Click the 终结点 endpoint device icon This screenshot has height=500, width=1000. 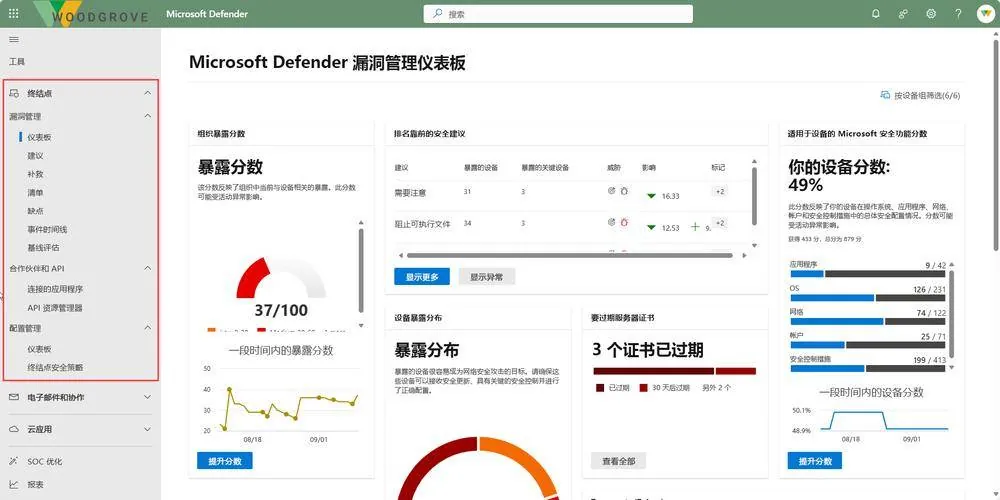coord(14,93)
